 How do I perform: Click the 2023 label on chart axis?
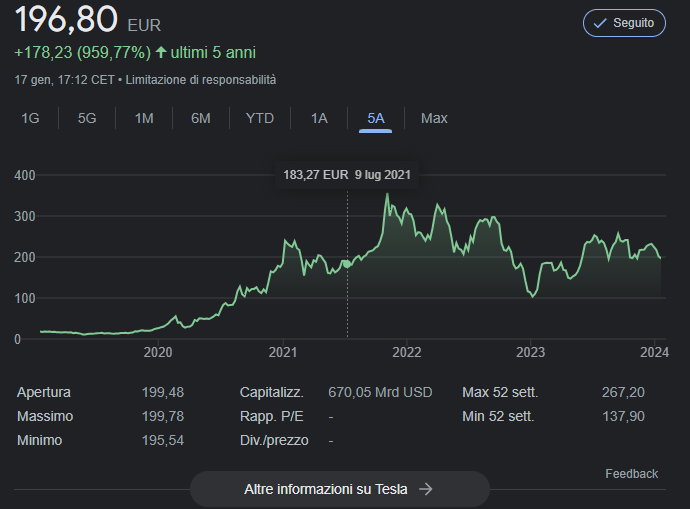(x=530, y=352)
